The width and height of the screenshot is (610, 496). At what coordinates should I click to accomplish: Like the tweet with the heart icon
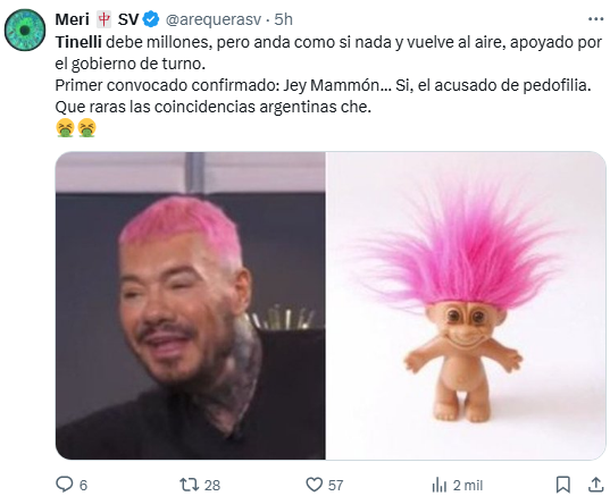(x=314, y=485)
